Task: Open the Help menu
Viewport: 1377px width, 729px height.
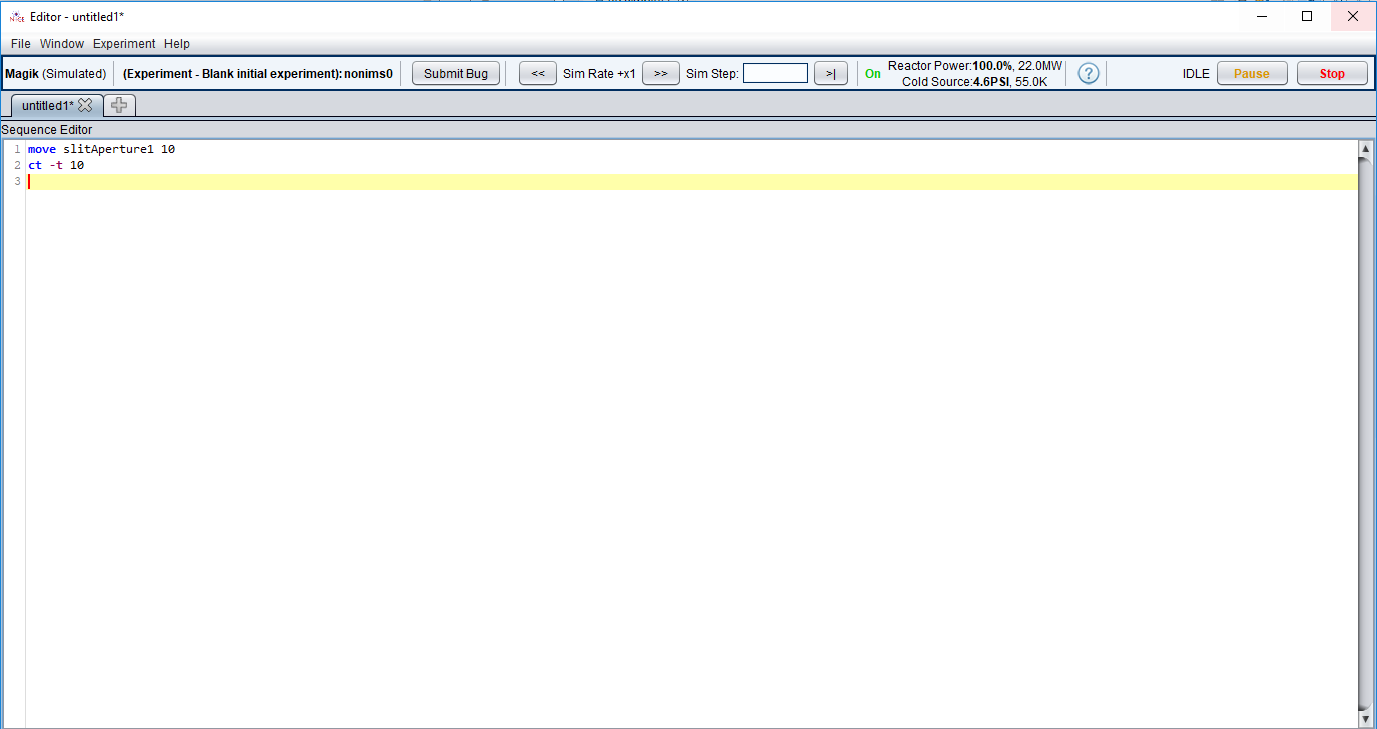Action: 177,44
